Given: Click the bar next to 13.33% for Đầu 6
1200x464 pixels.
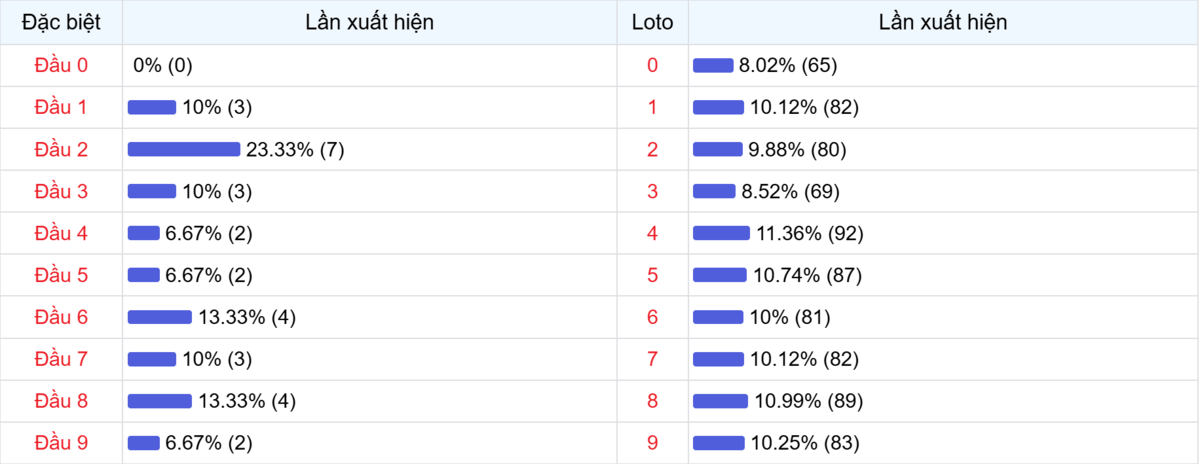Looking at the screenshot, I should [160, 317].
